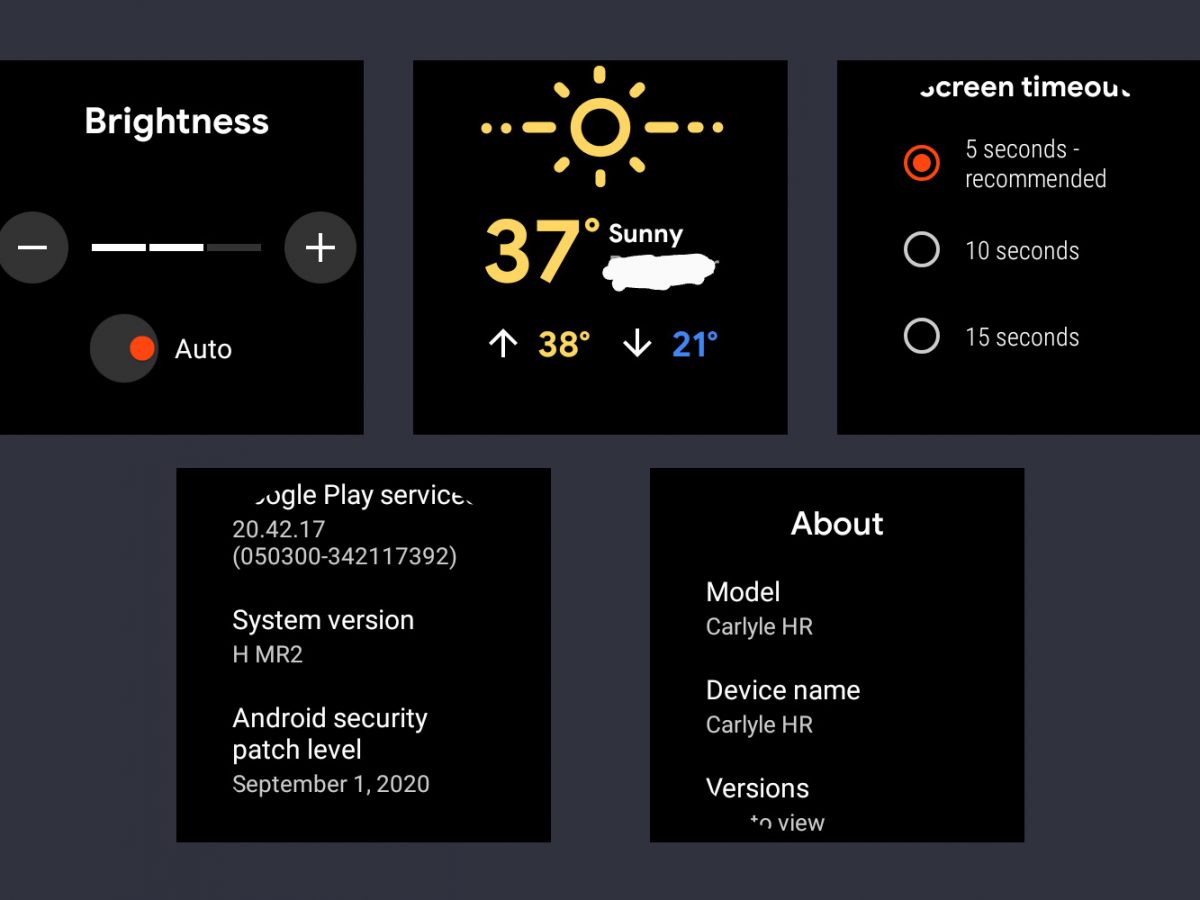Open the Device name setting
Viewport: 1200px width, 900px height.
coord(782,706)
